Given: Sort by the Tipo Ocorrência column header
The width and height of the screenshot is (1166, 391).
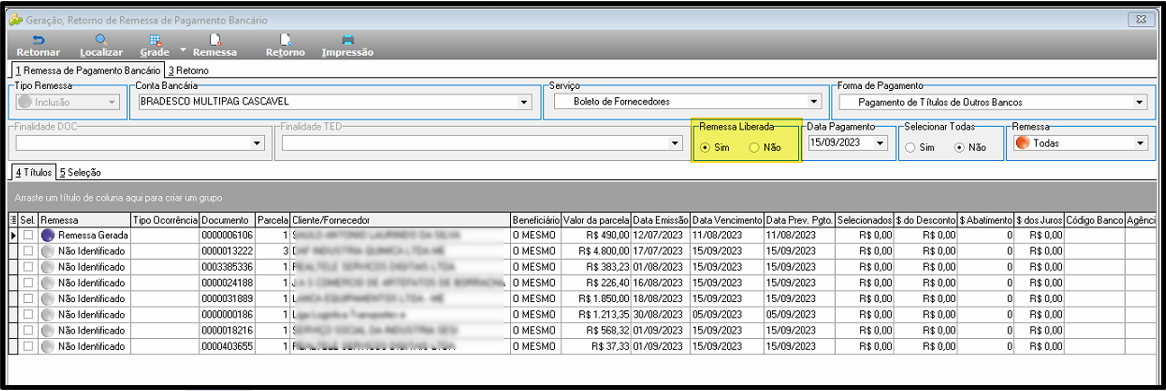Looking at the screenshot, I should [x=164, y=221].
